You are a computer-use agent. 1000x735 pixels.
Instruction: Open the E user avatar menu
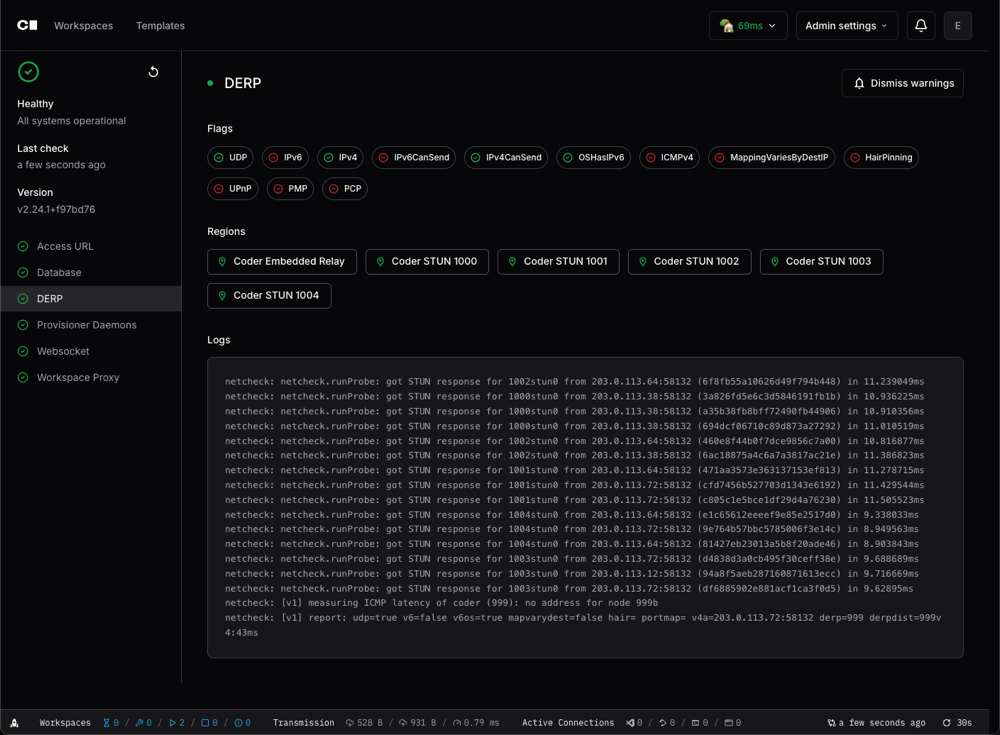click(x=957, y=25)
